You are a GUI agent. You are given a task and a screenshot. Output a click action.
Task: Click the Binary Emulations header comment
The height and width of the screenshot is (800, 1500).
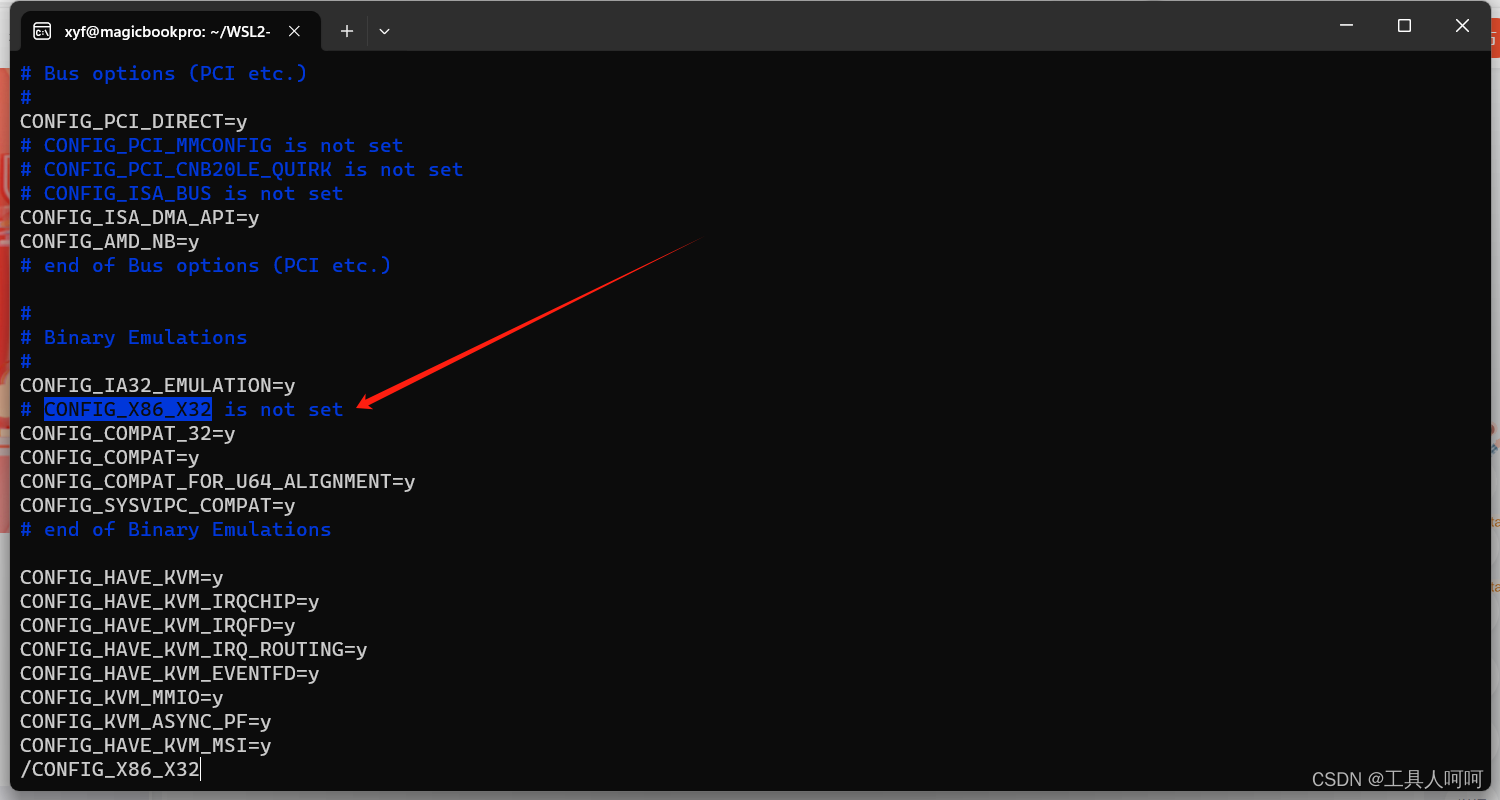coord(133,338)
